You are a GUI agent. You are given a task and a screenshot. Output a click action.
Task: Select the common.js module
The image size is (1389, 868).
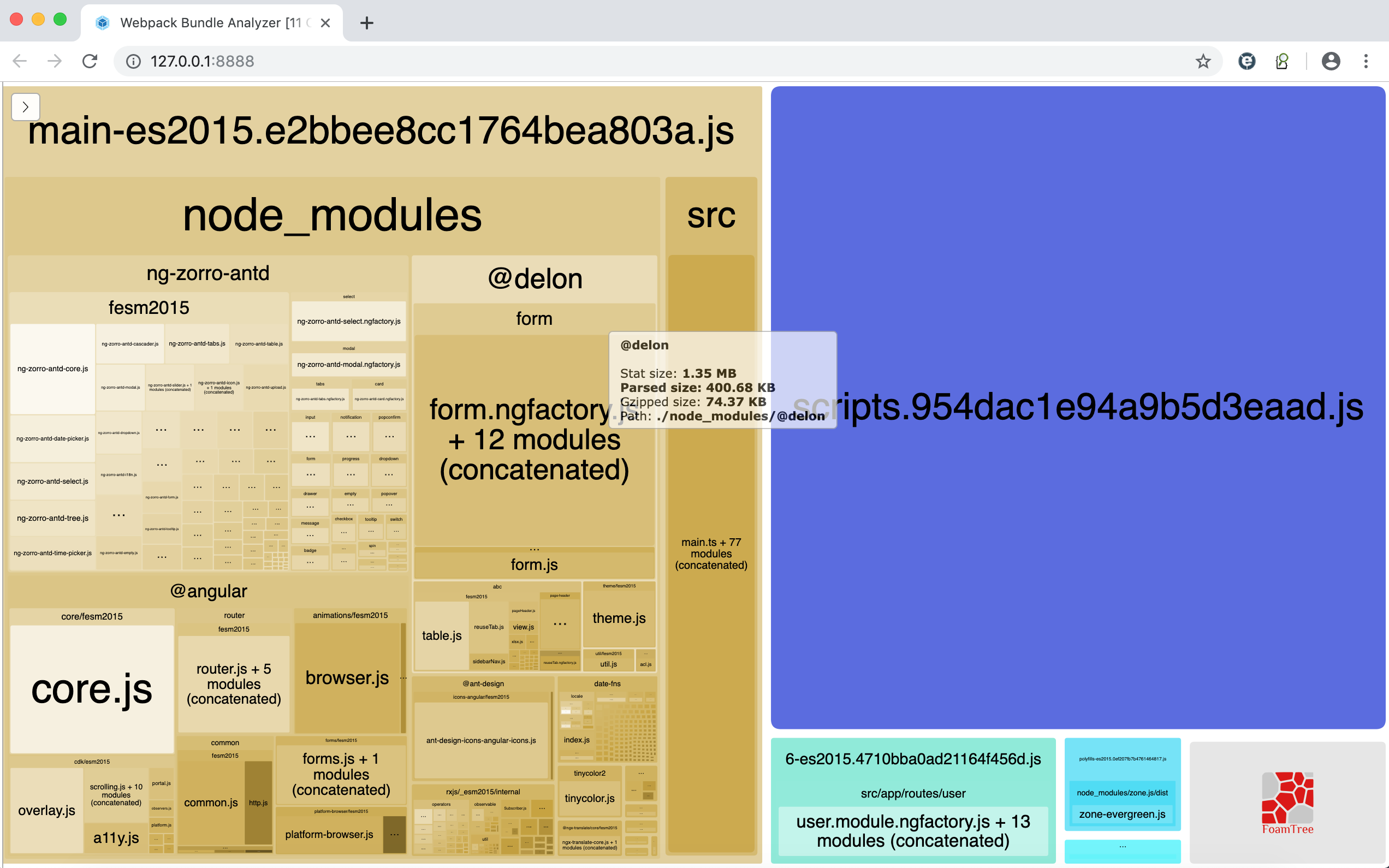(211, 802)
